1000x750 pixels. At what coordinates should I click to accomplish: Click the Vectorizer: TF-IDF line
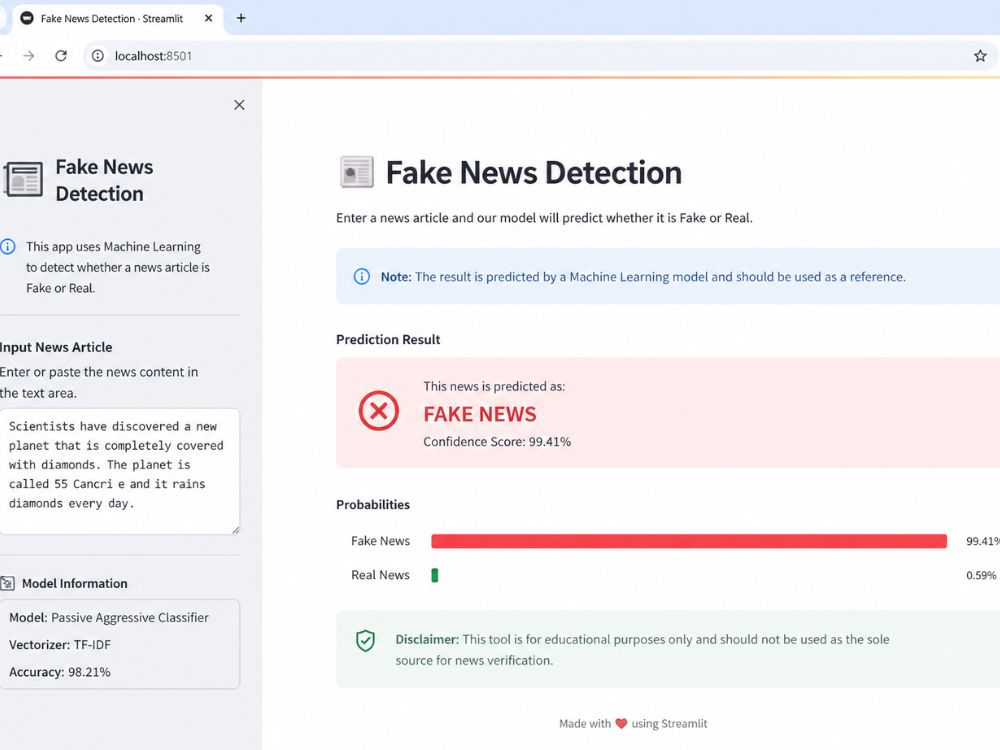pyautogui.click(x=60, y=644)
